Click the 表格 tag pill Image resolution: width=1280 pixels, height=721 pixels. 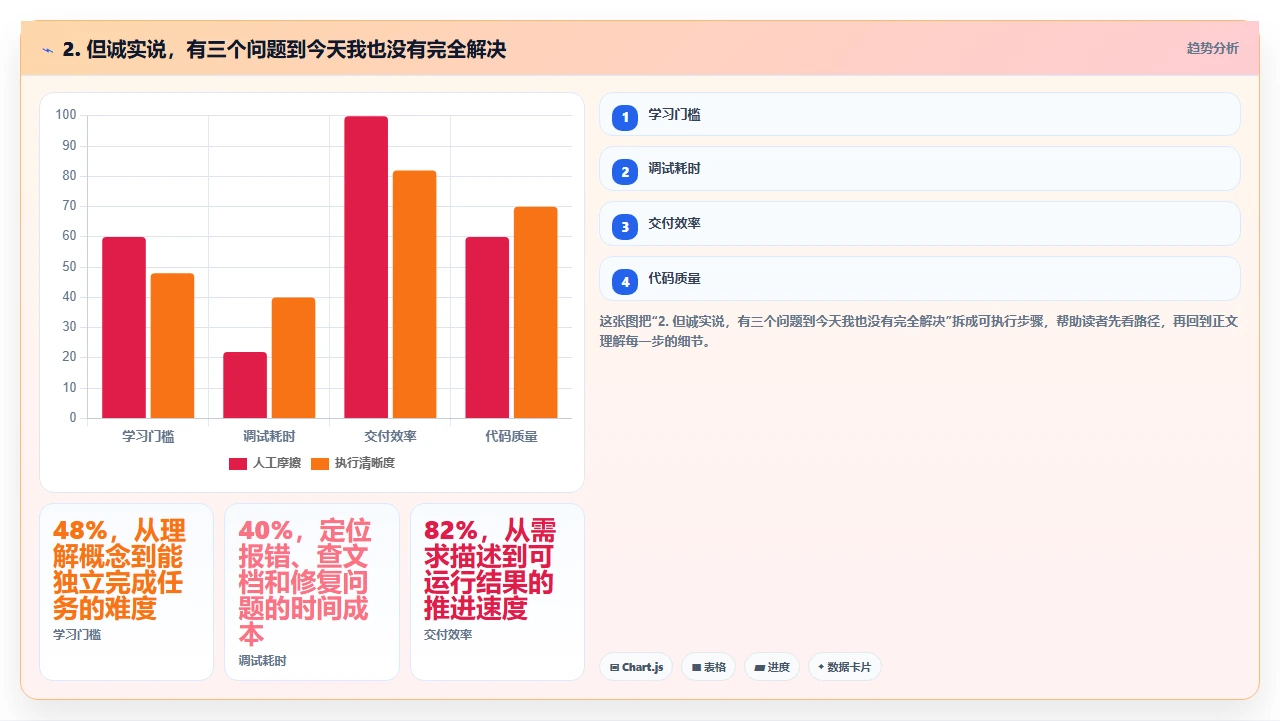tap(709, 667)
